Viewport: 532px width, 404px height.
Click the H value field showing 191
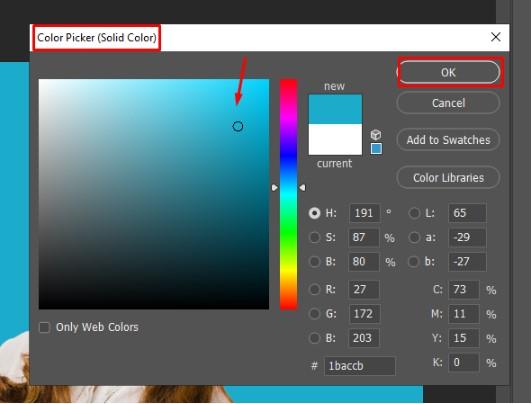point(365,213)
